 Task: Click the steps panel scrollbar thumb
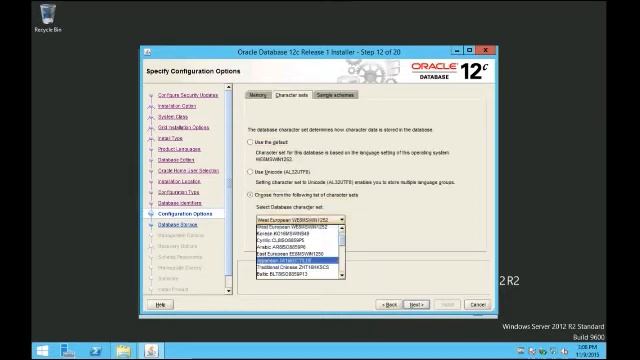[229, 184]
